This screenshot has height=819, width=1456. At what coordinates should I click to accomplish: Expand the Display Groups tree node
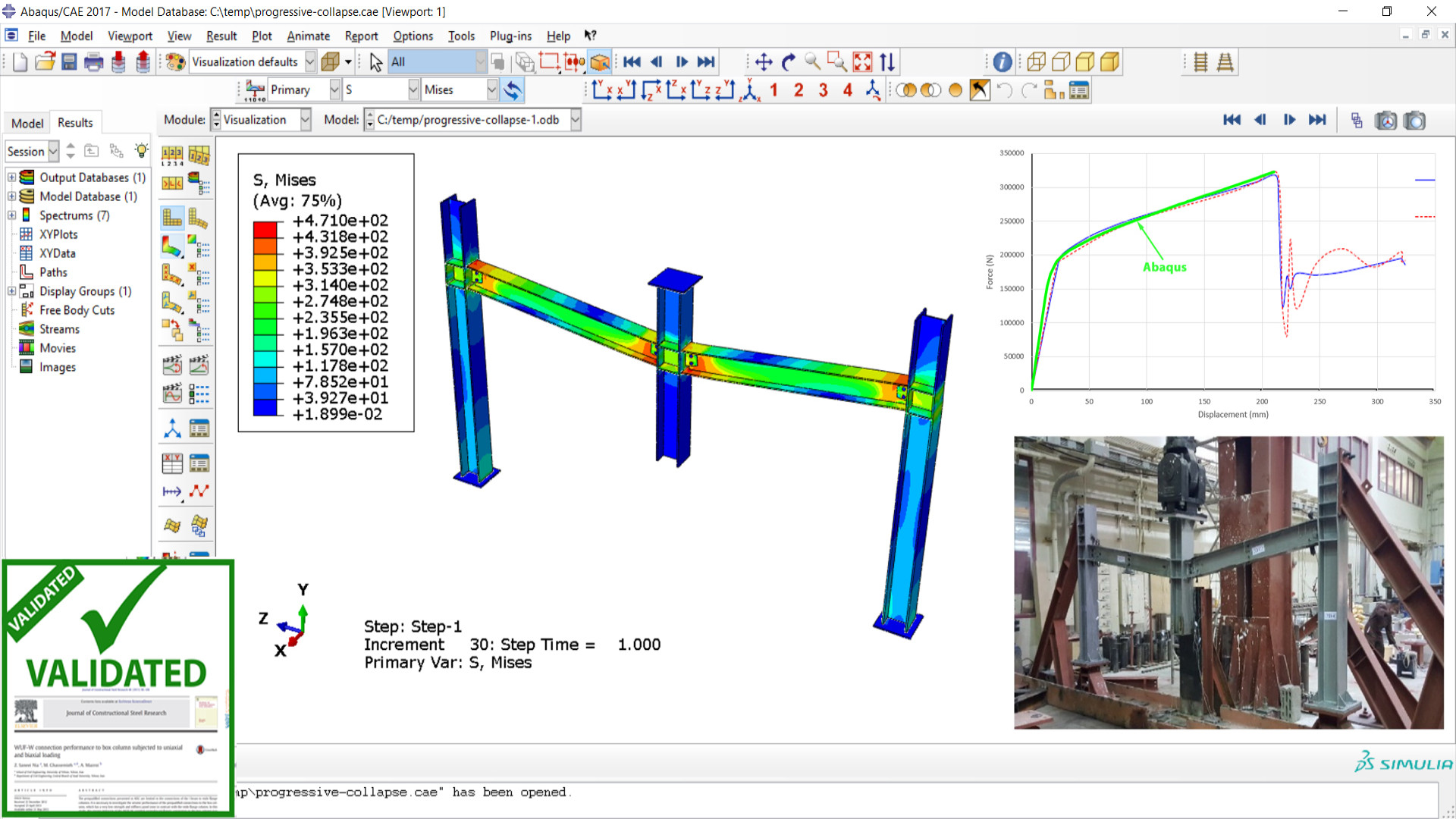[12, 291]
